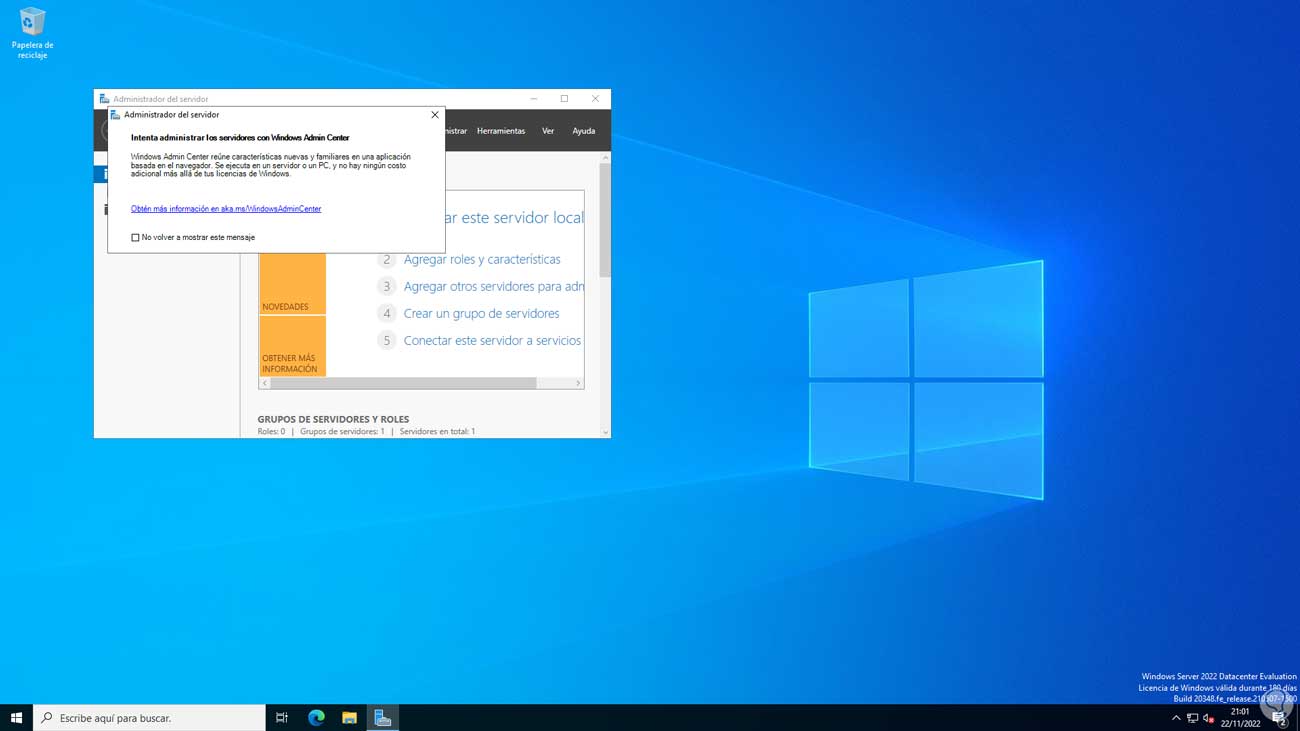Screen dimensions: 1300x731
Task: Click the Server Manager main window title icon
Action: click(104, 99)
